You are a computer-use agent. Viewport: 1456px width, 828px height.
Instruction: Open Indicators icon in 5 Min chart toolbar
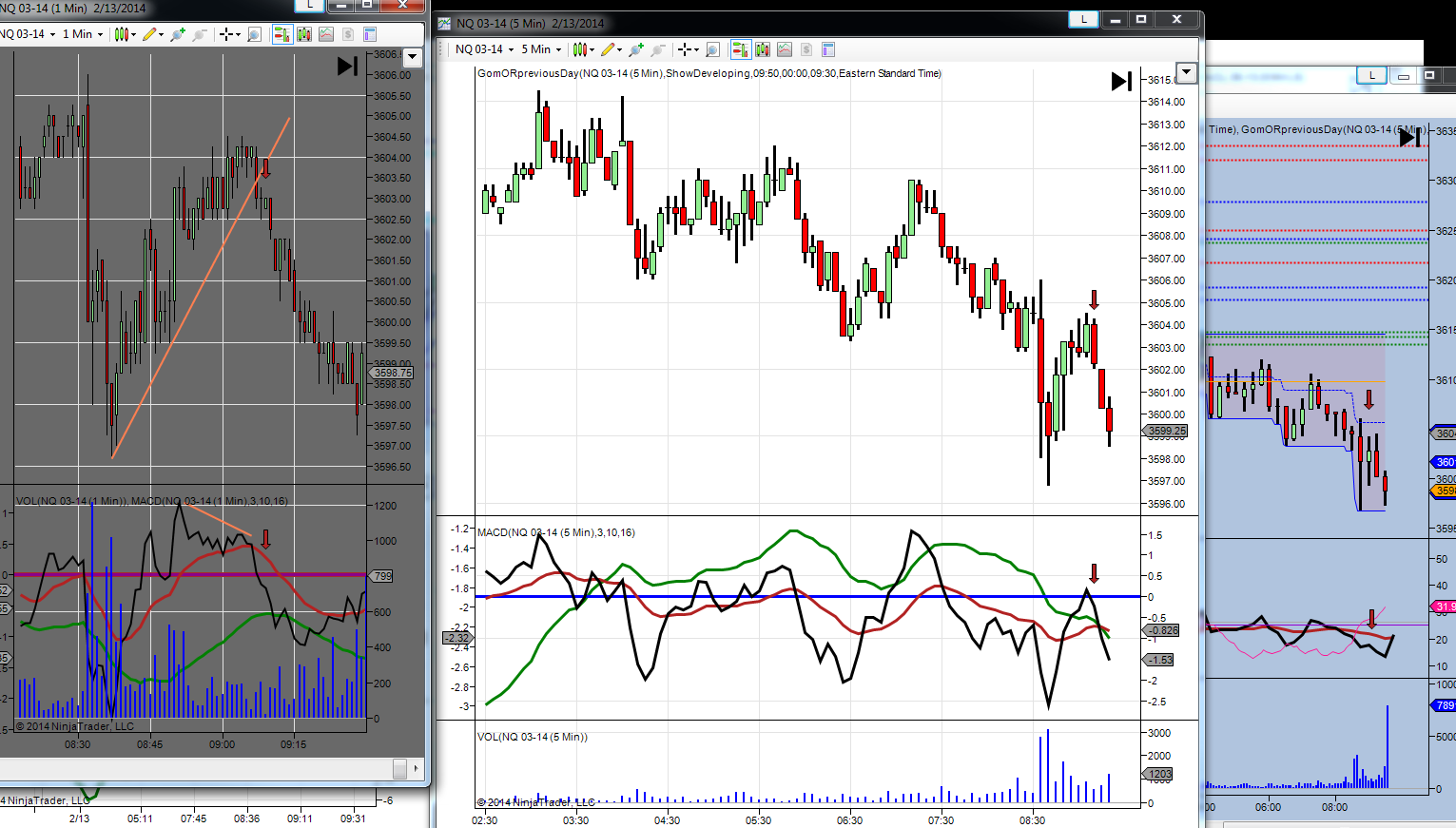[x=784, y=49]
